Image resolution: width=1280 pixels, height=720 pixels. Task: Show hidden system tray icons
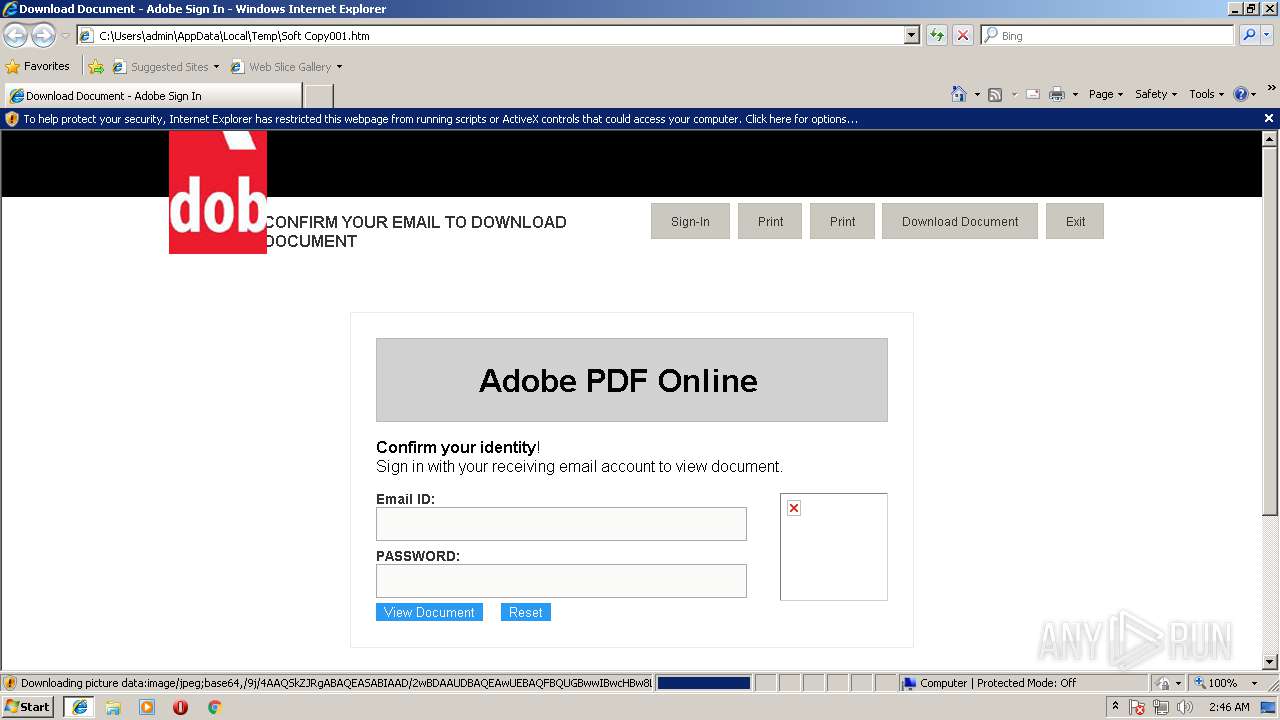[1115, 707]
